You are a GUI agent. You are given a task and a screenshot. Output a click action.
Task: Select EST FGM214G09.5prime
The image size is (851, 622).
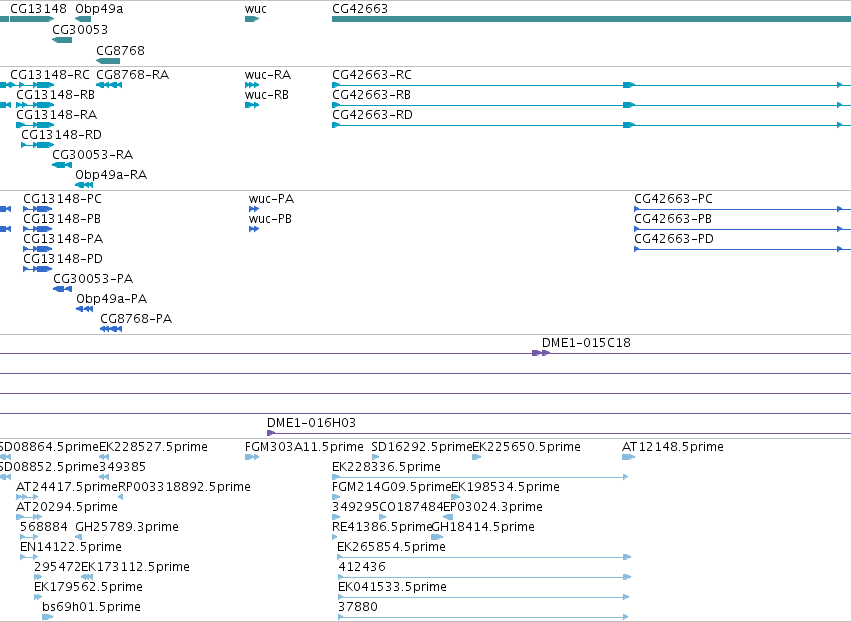pos(391,487)
